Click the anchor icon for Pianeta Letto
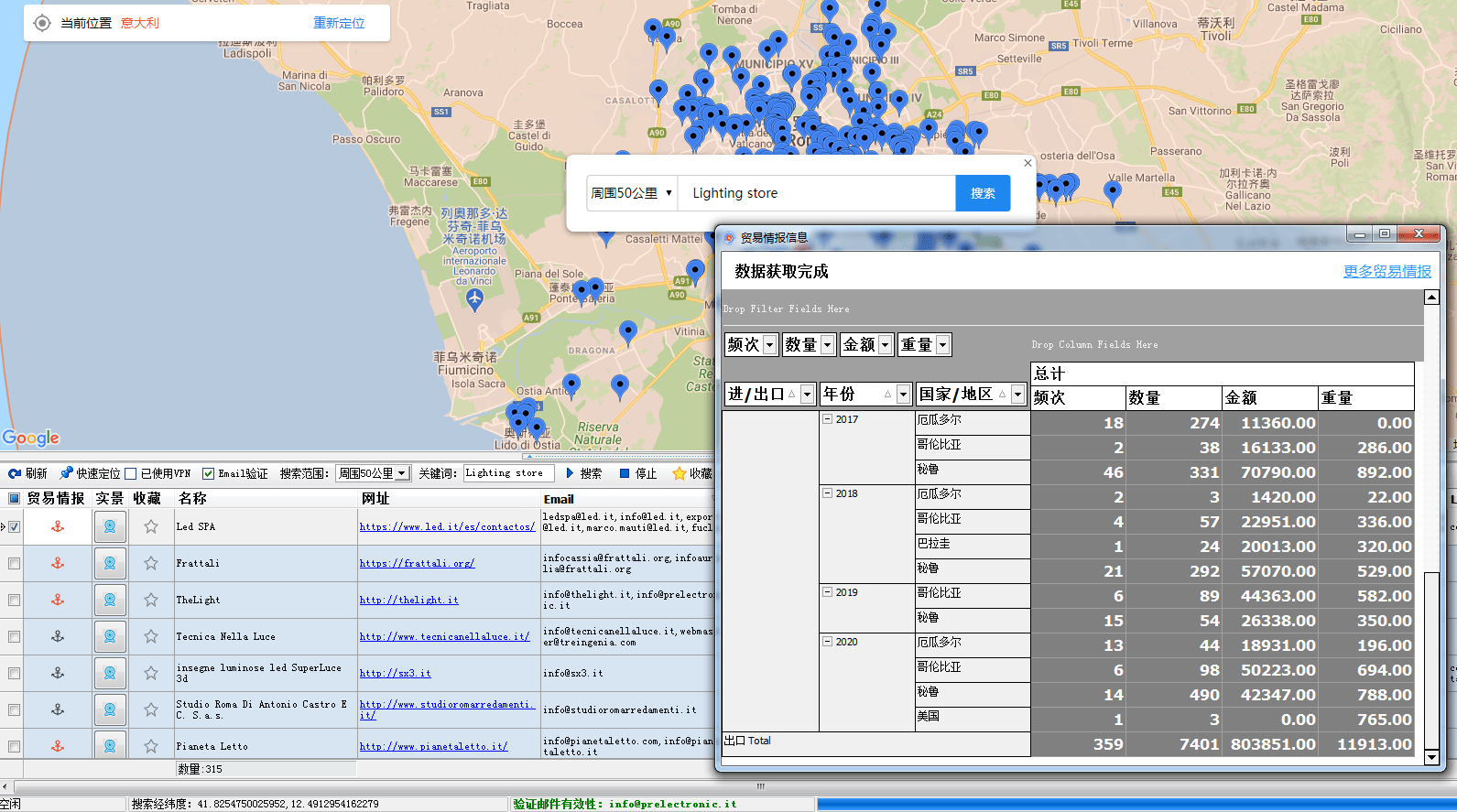The width and height of the screenshot is (1457, 812). (x=57, y=746)
